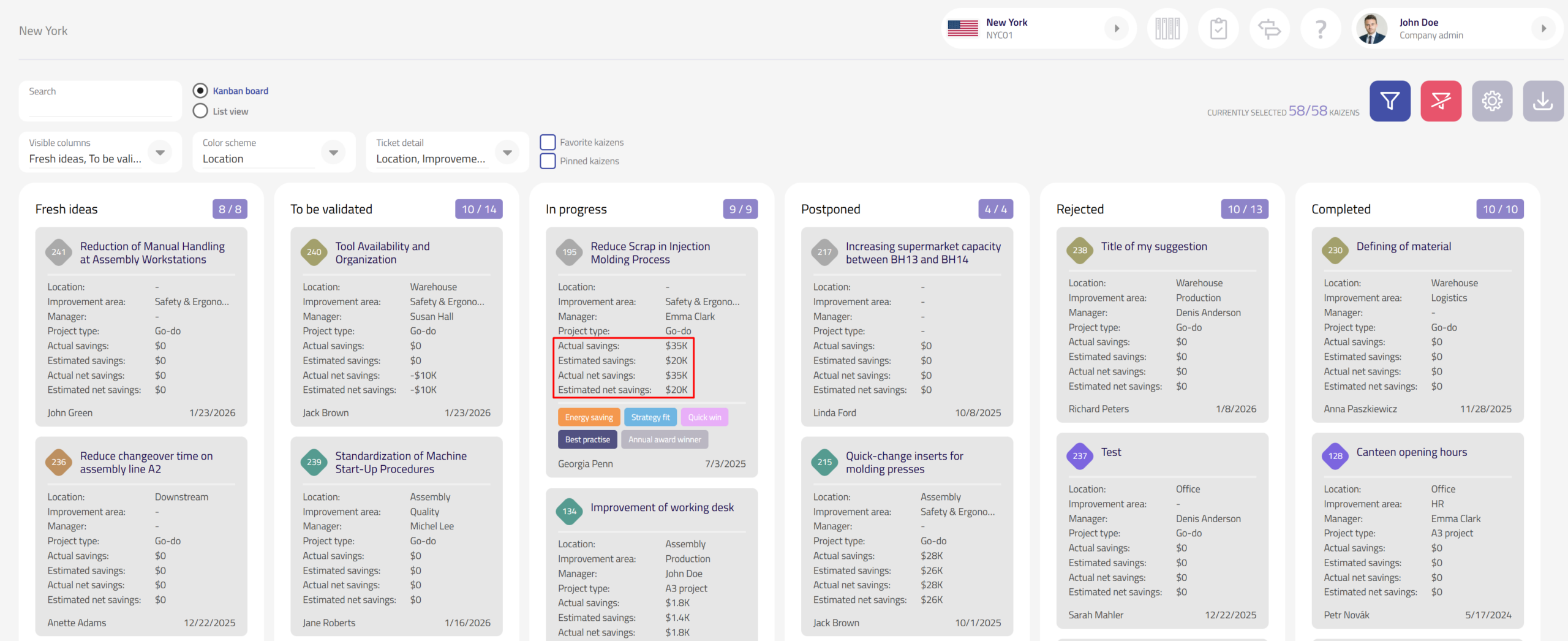The height and width of the screenshot is (641, 1568).
Task: Enable the Favorite kaizens checkbox
Action: tap(548, 142)
